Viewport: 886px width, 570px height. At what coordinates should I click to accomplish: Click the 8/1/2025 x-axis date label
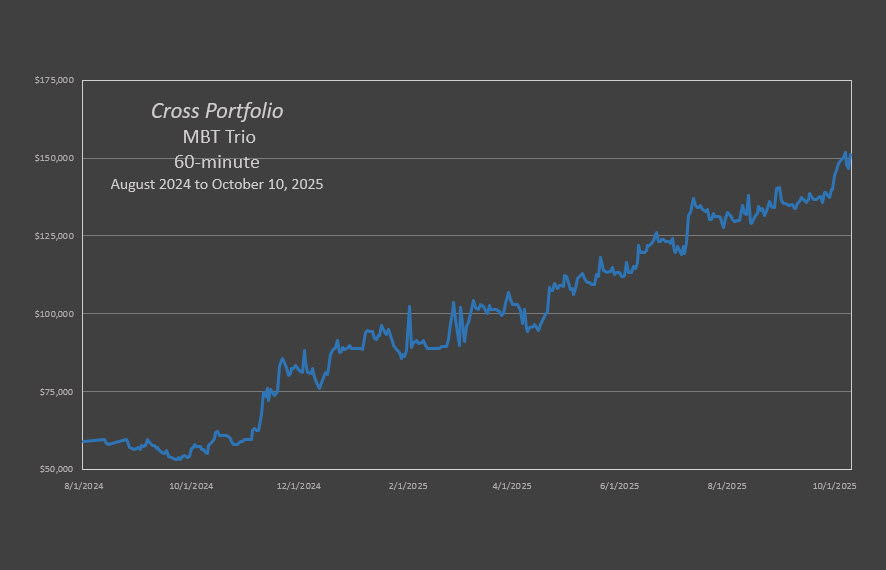coord(727,486)
